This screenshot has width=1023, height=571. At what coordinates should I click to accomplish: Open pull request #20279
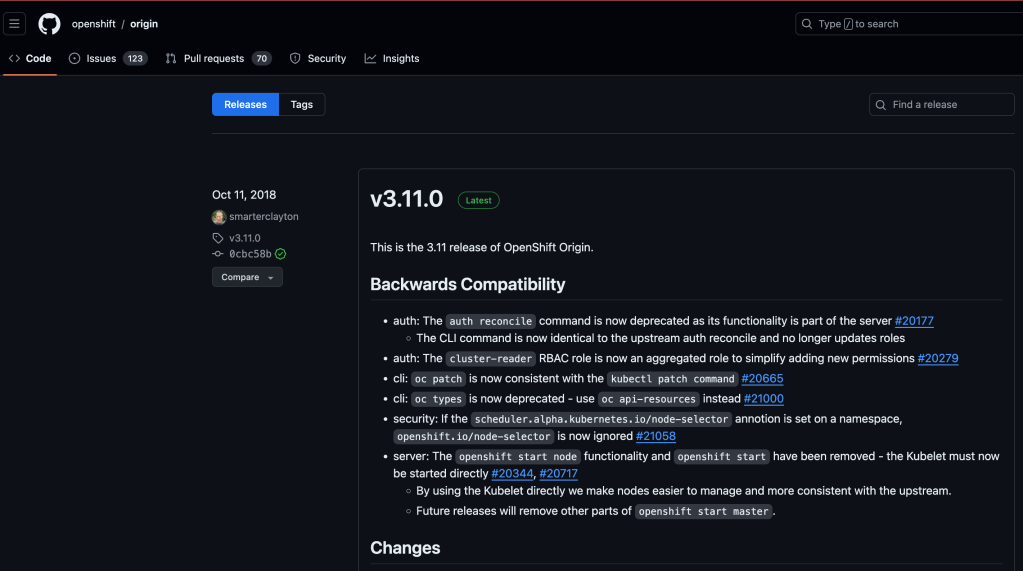[x=938, y=358]
